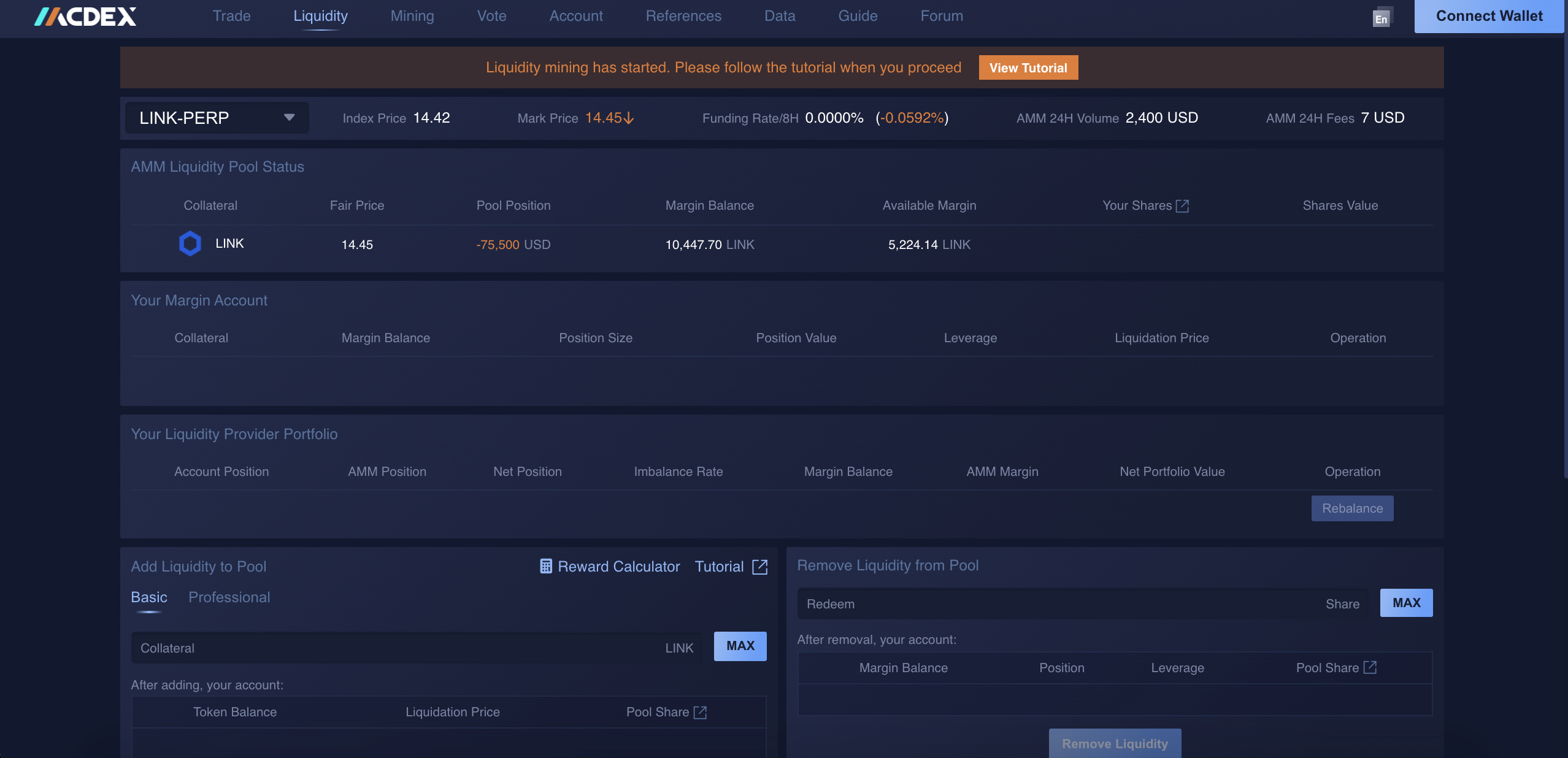Click the funding rate -0.0592% value

tap(912, 118)
